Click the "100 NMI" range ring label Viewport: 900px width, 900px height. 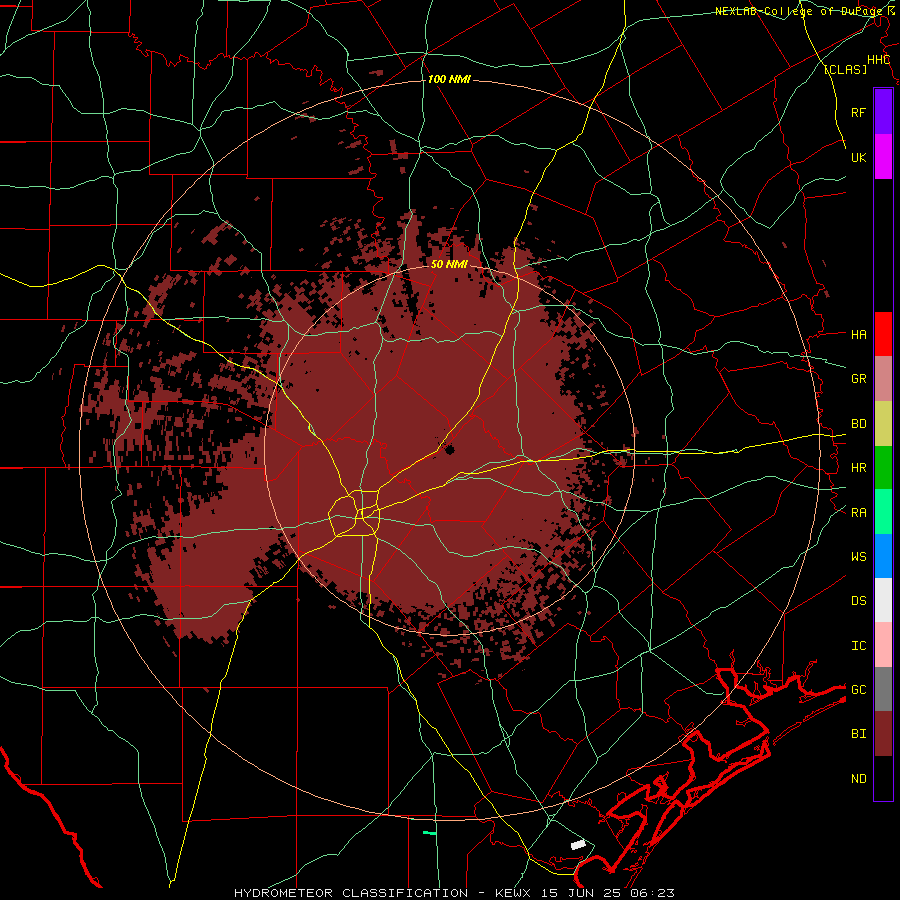449,79
